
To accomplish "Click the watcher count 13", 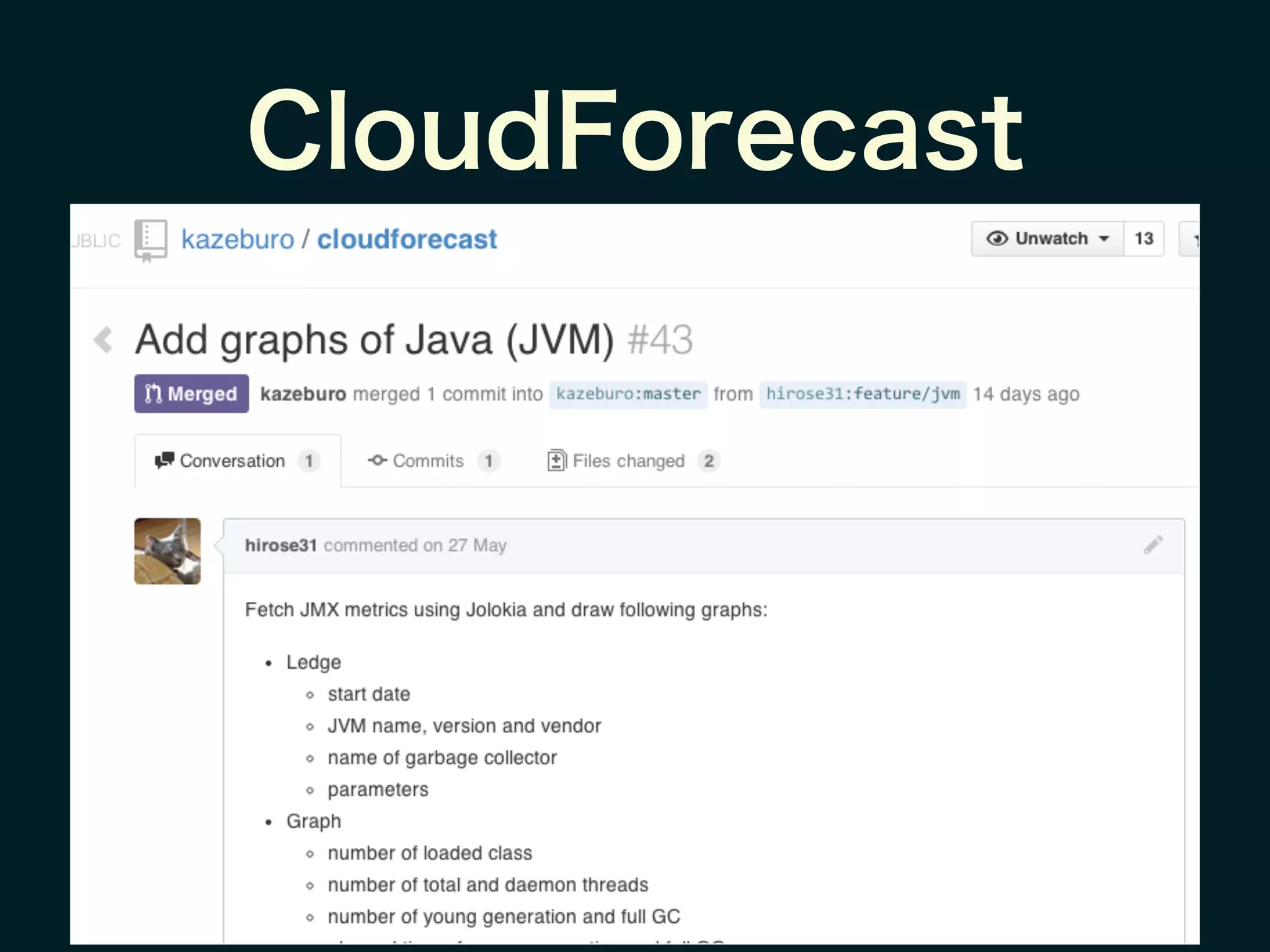I will (x=1143, y=239).
